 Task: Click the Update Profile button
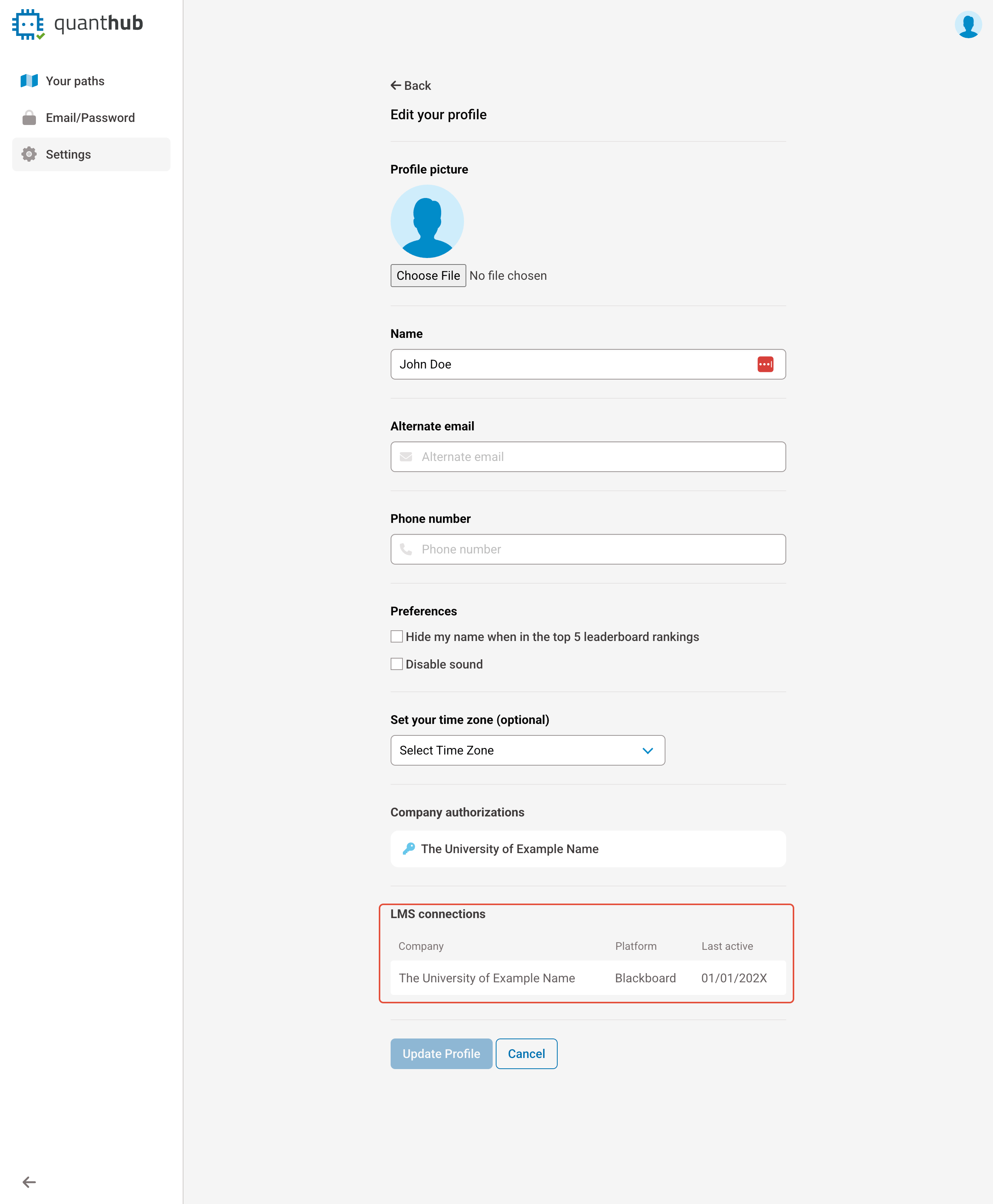coord(441,1053)
